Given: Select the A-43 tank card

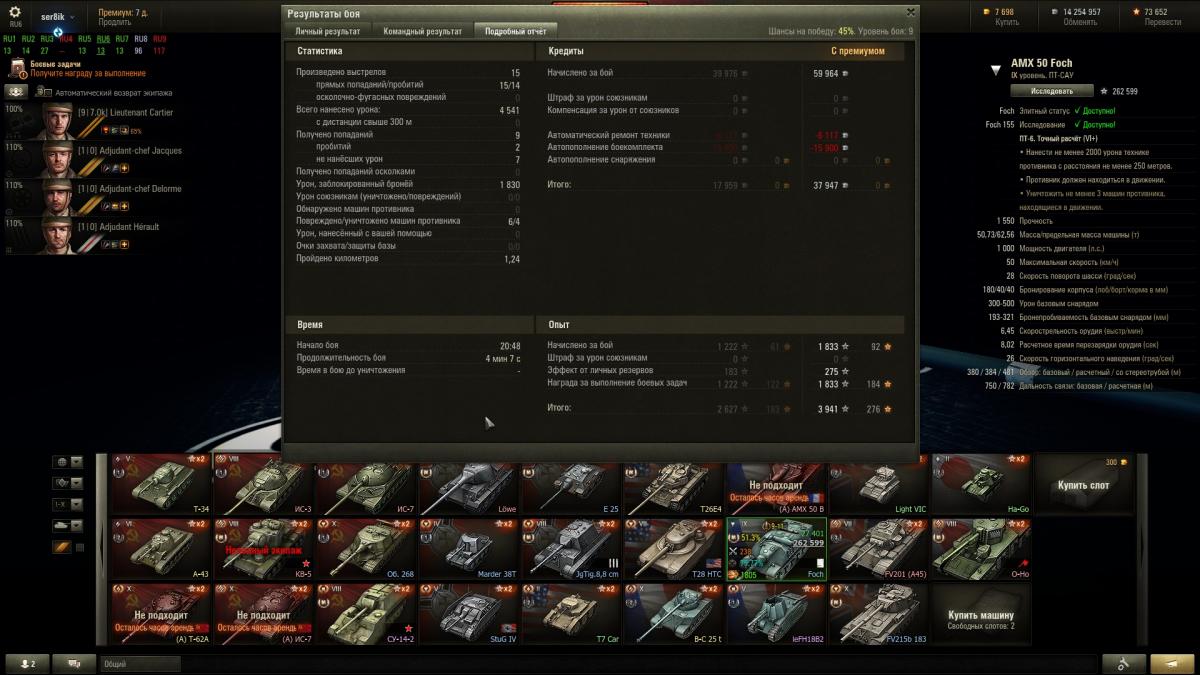Looking at the screenshot, I should tap(162, 549).
